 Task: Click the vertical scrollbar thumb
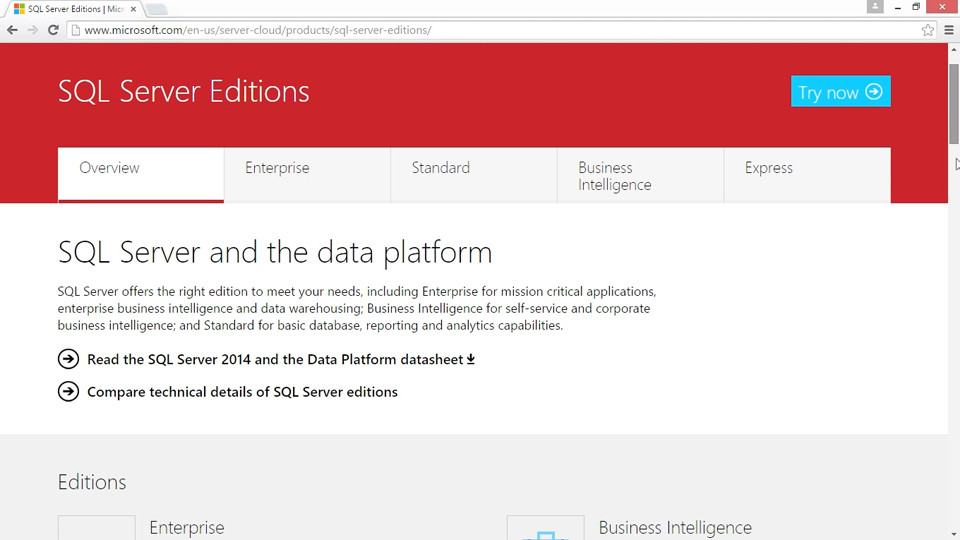[954, 103]
